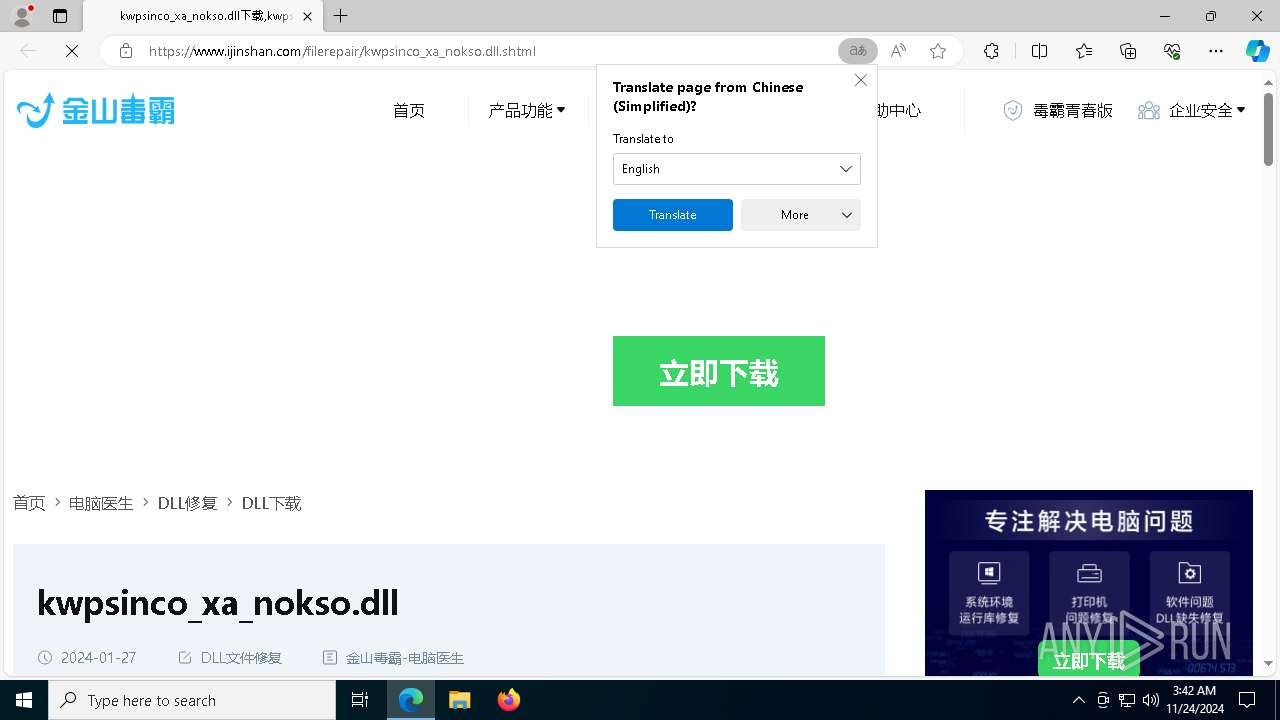Open the taskbar clock and date

click(x=1194, y=700)
